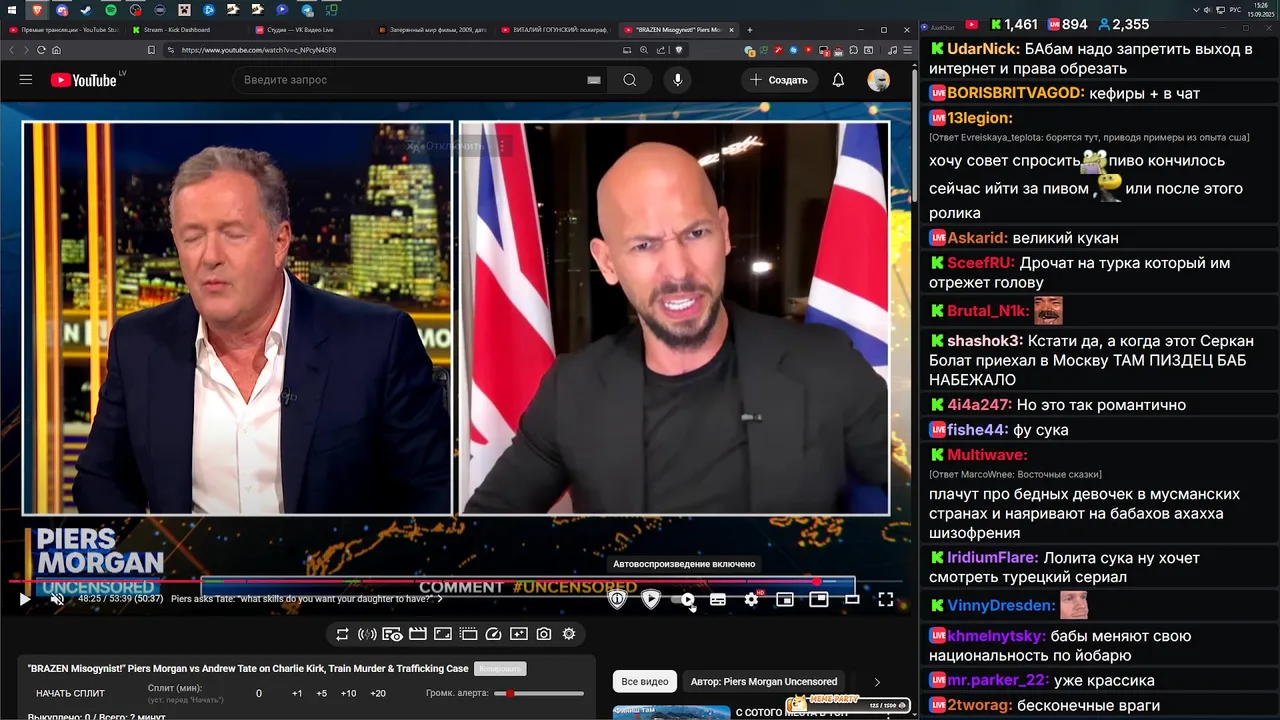The width and height of the screenshot is (1280, 720).
Task: Switch to ВИТАЛИЙ ГОГУНСКИЙ browser tab
Action: pos(555,30)
